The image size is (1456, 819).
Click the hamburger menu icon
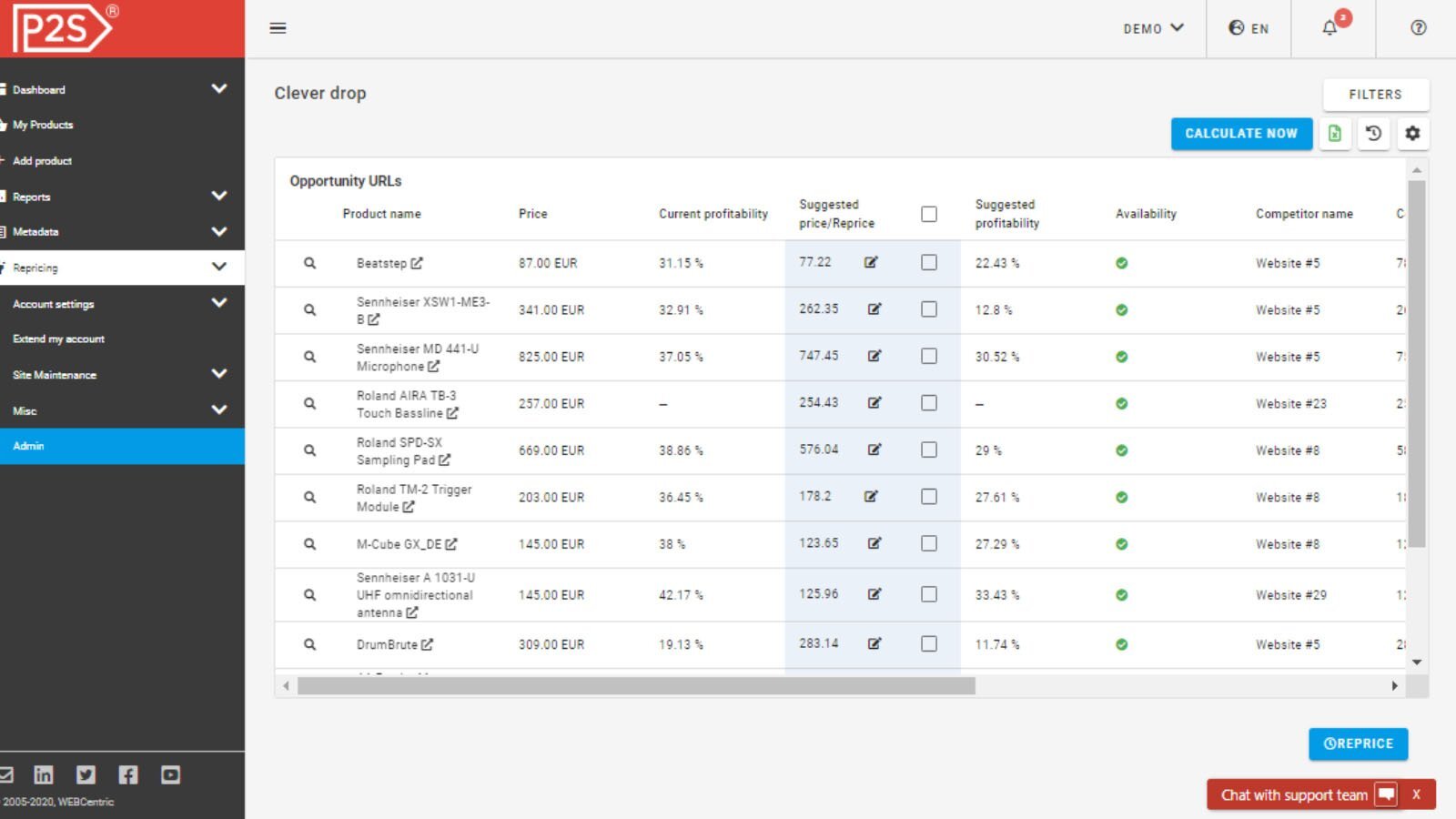(x=278, y=28)
